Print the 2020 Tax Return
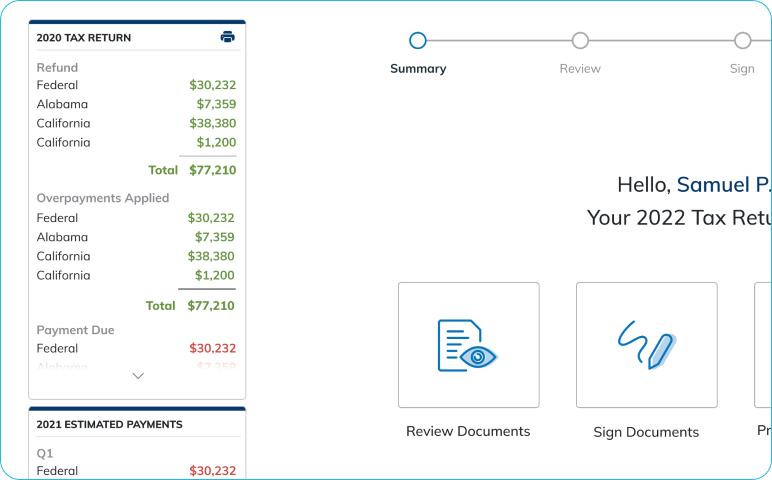Screen dimensions: 772x480 tap(227, 37)
